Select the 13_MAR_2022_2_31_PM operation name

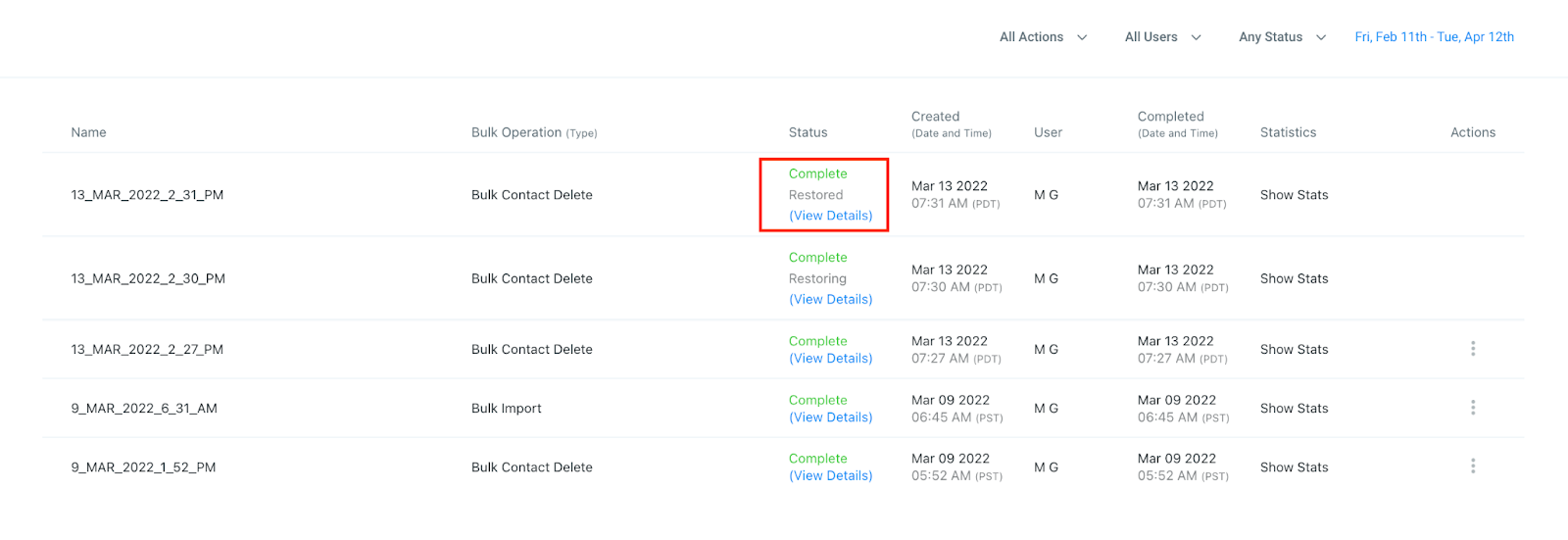click(x=147, y=195)
